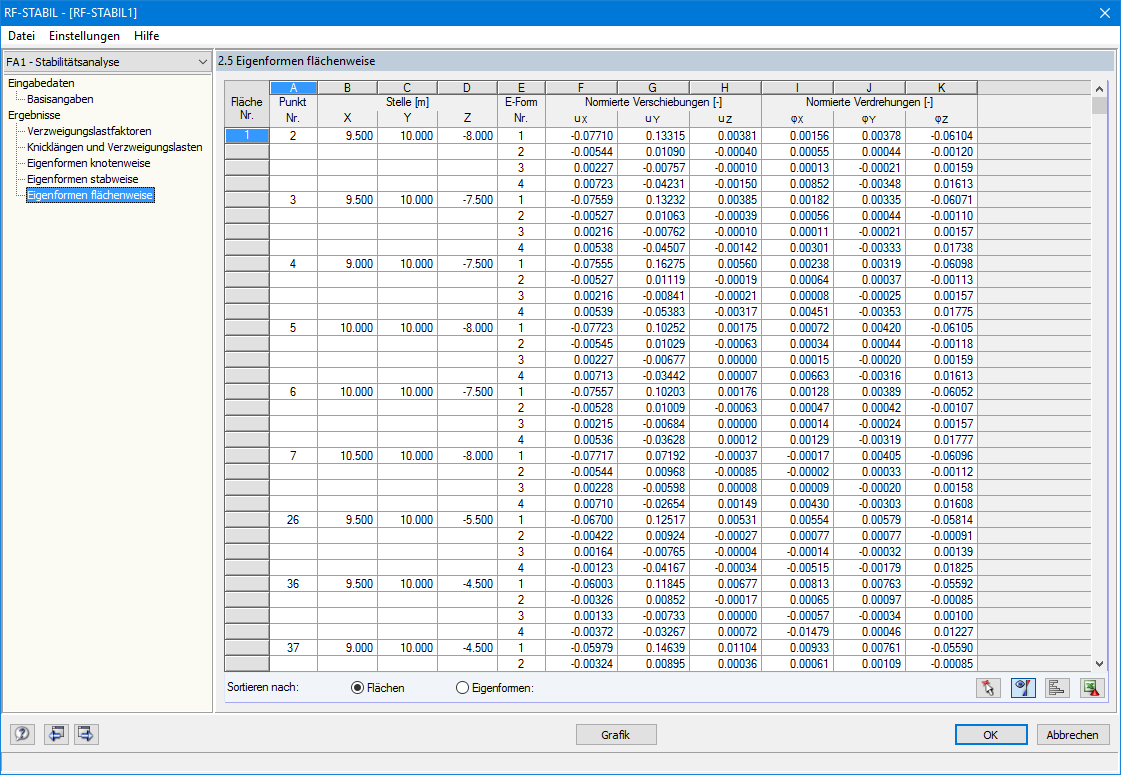
Task: Select Eigenformen flächenweise tree item
Action: 90,195
